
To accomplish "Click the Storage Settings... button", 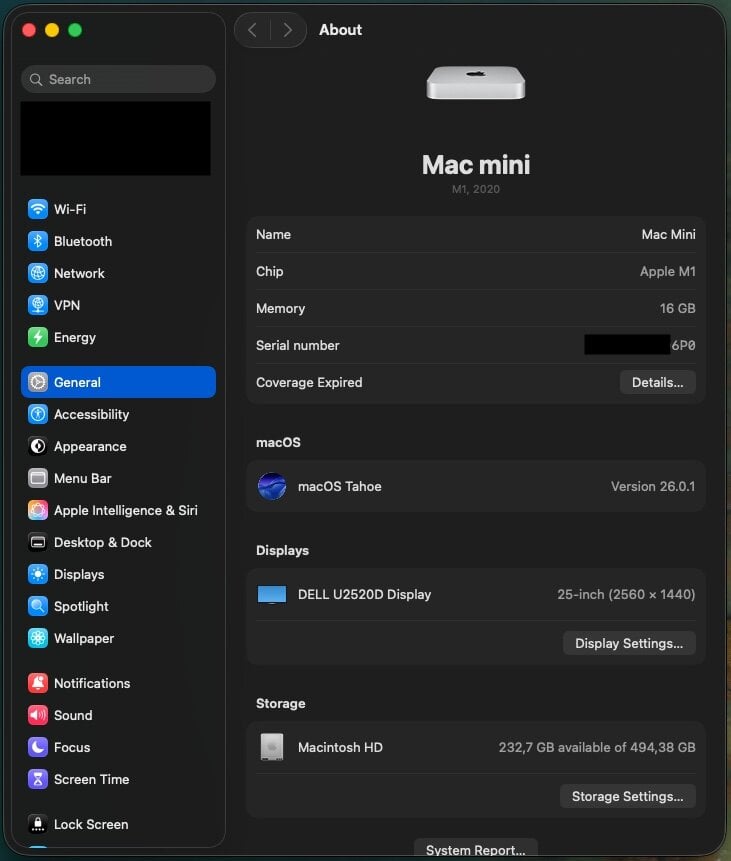I will (627, 796).
